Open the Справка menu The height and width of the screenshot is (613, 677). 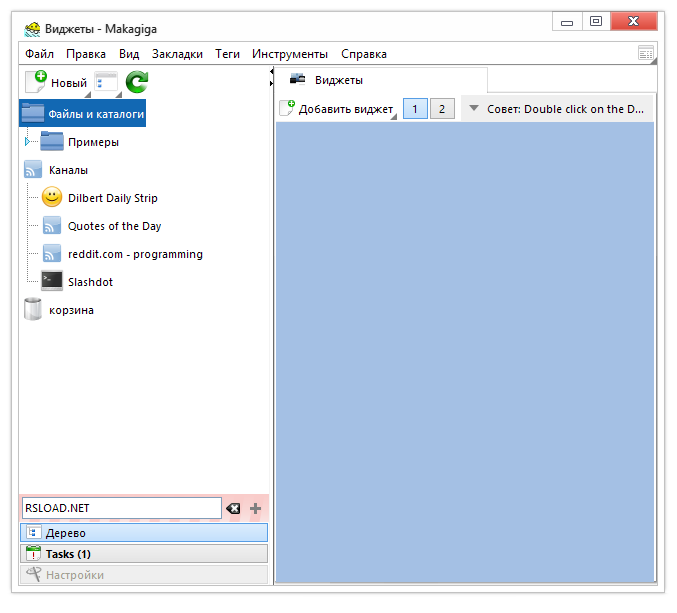click(x=364, y=54)
